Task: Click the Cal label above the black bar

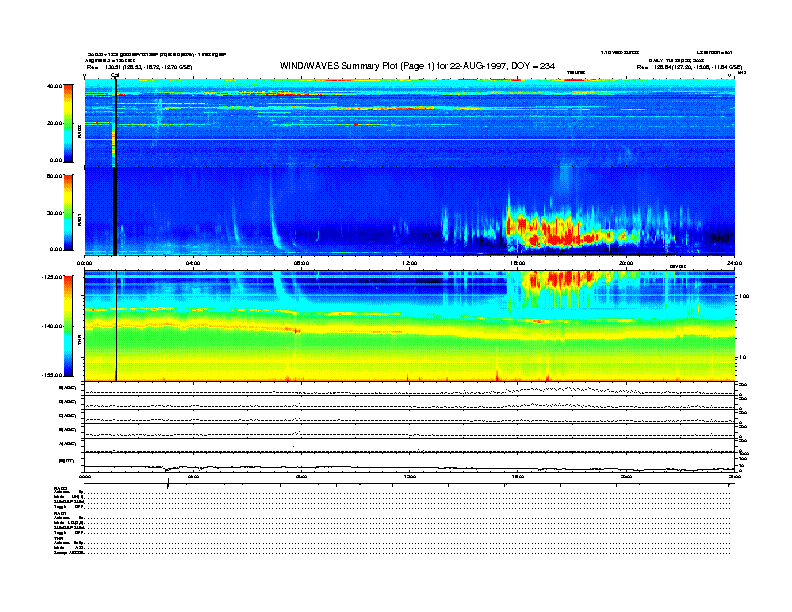Action: coord(115,75)
